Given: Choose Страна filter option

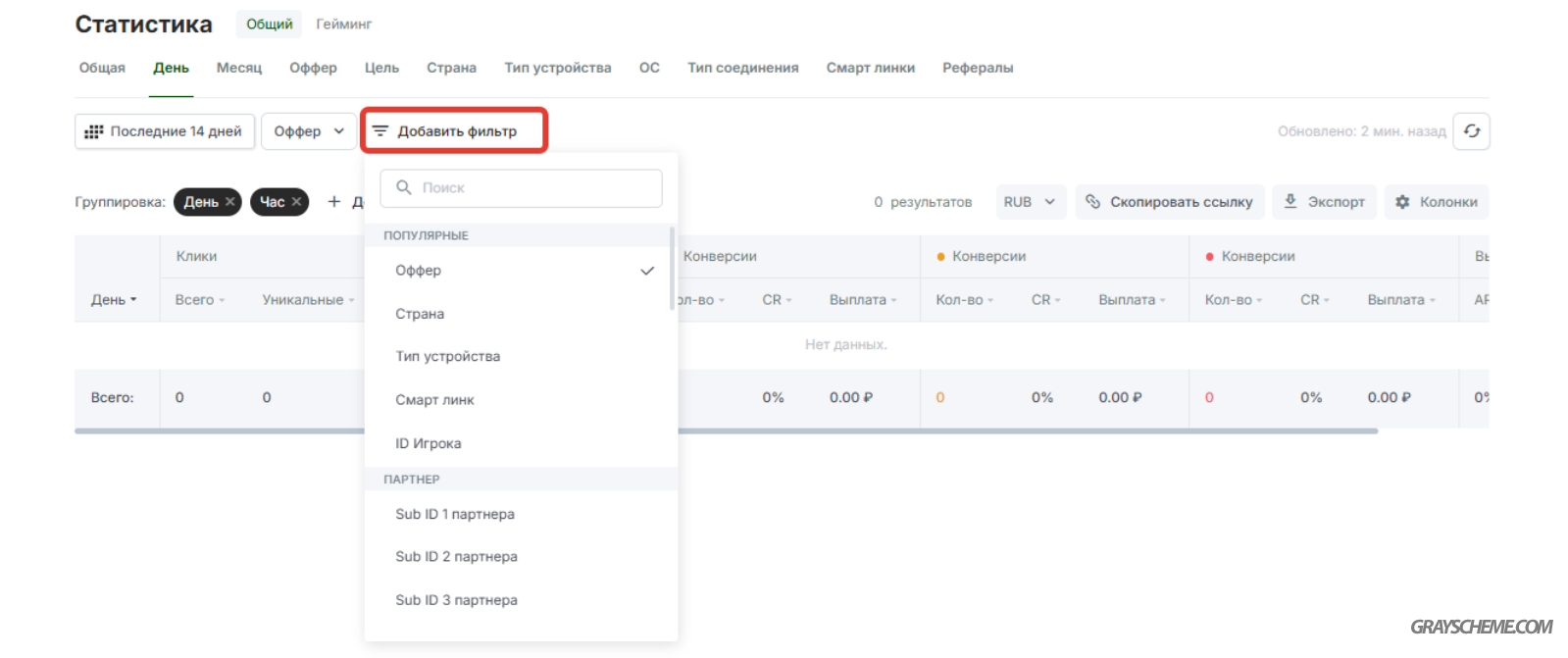Looking at the screenshot, I should 521,314.
